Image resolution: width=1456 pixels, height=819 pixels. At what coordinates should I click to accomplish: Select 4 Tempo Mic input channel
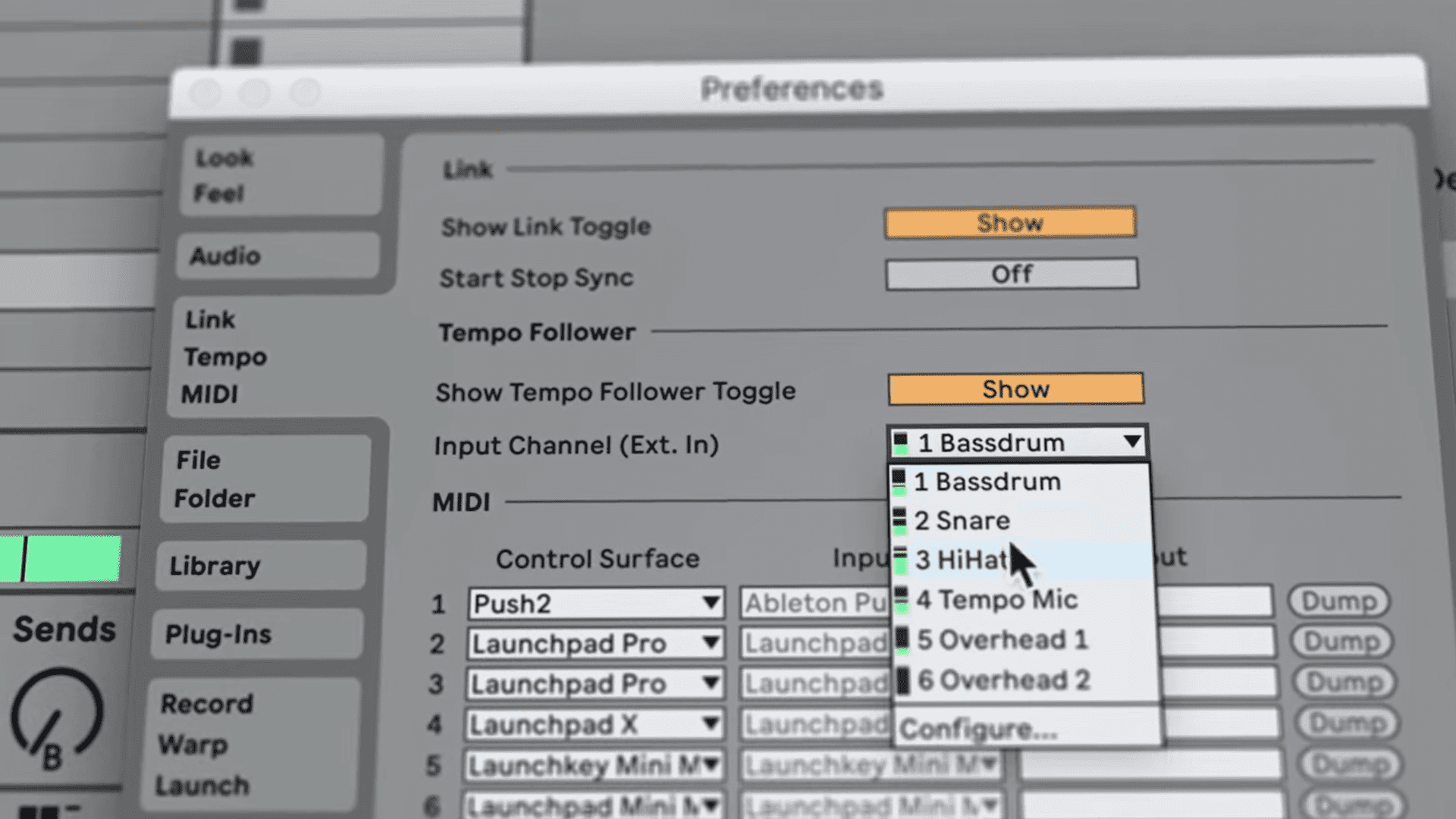1025,600
